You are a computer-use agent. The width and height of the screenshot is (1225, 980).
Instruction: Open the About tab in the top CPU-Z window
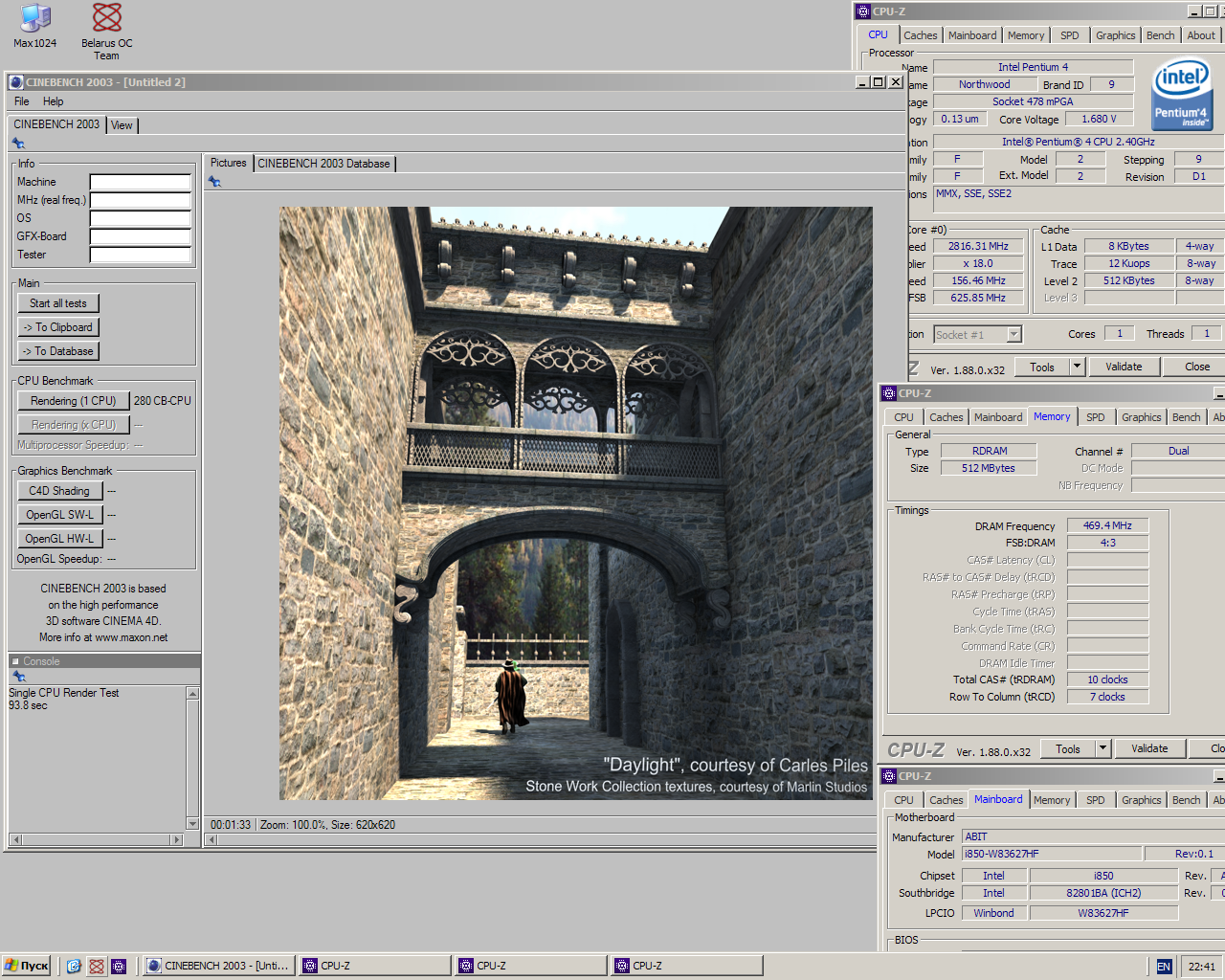[x=1201, y=35]
